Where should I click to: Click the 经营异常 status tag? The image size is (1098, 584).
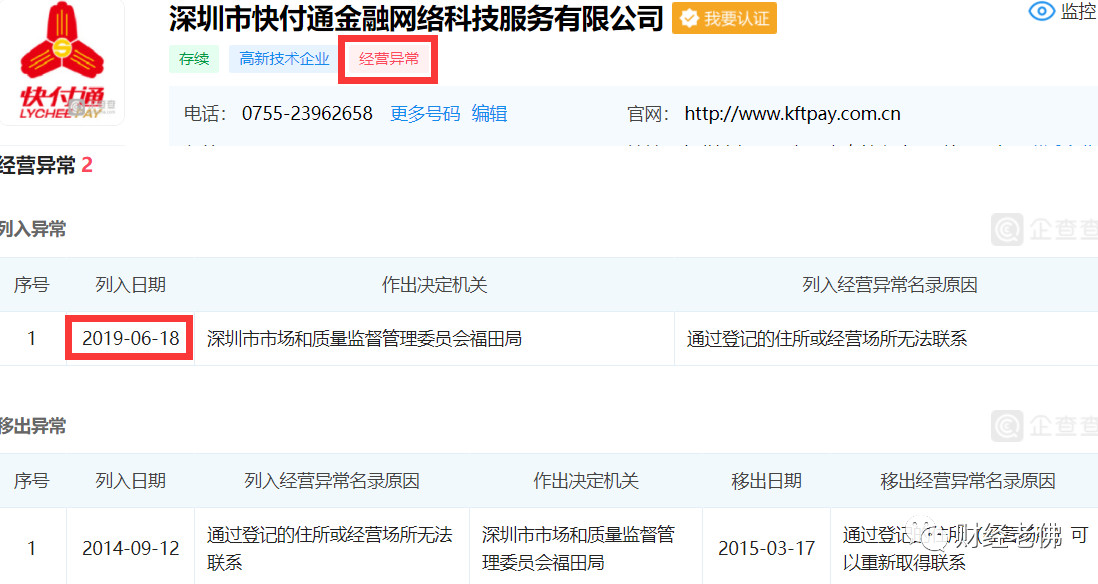389,59
